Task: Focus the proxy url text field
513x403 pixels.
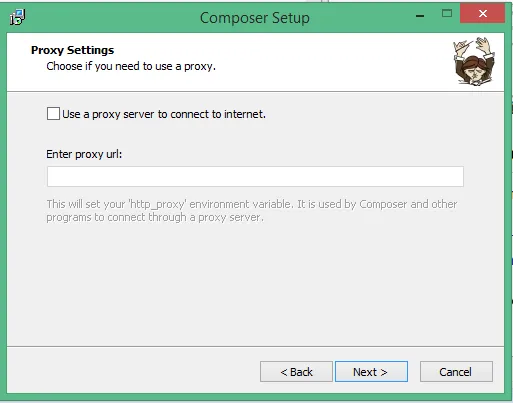Action: (x=255, y=177)
